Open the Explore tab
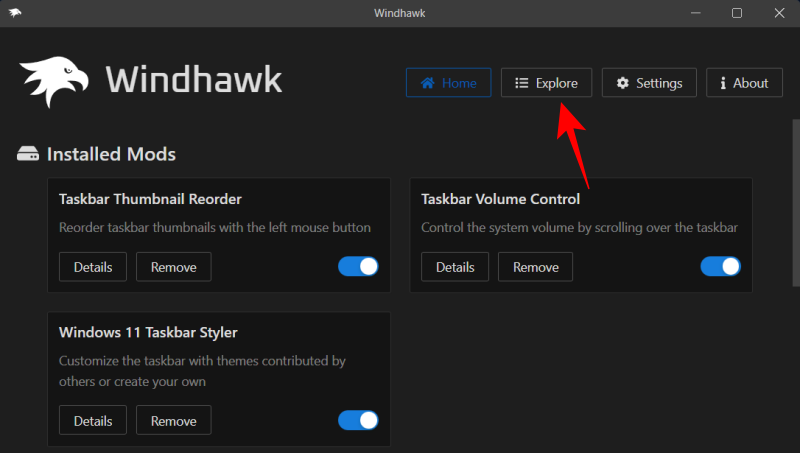 [546, 83]
